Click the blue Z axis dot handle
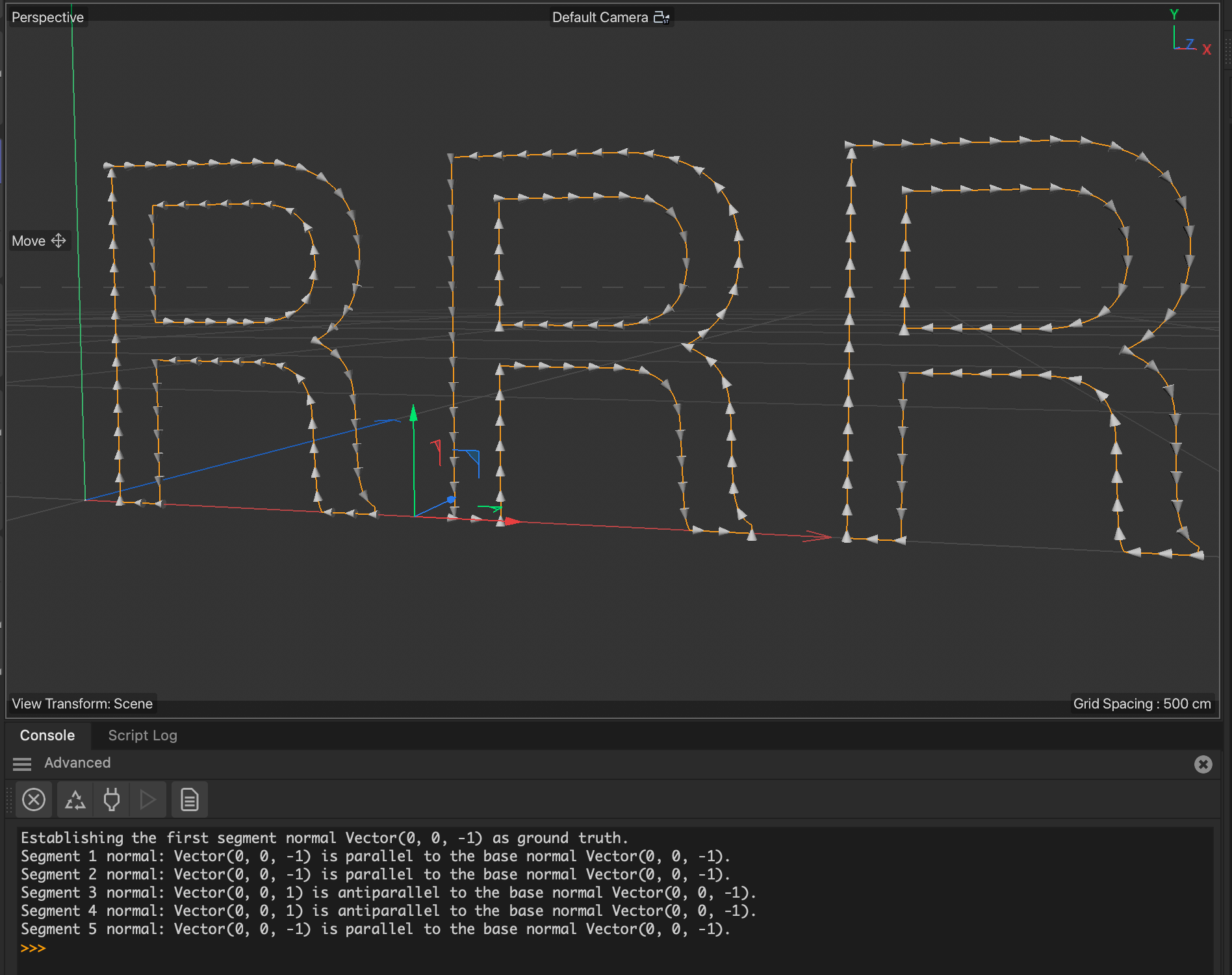Screen dimensions: 1232x975 pos(451,500)
